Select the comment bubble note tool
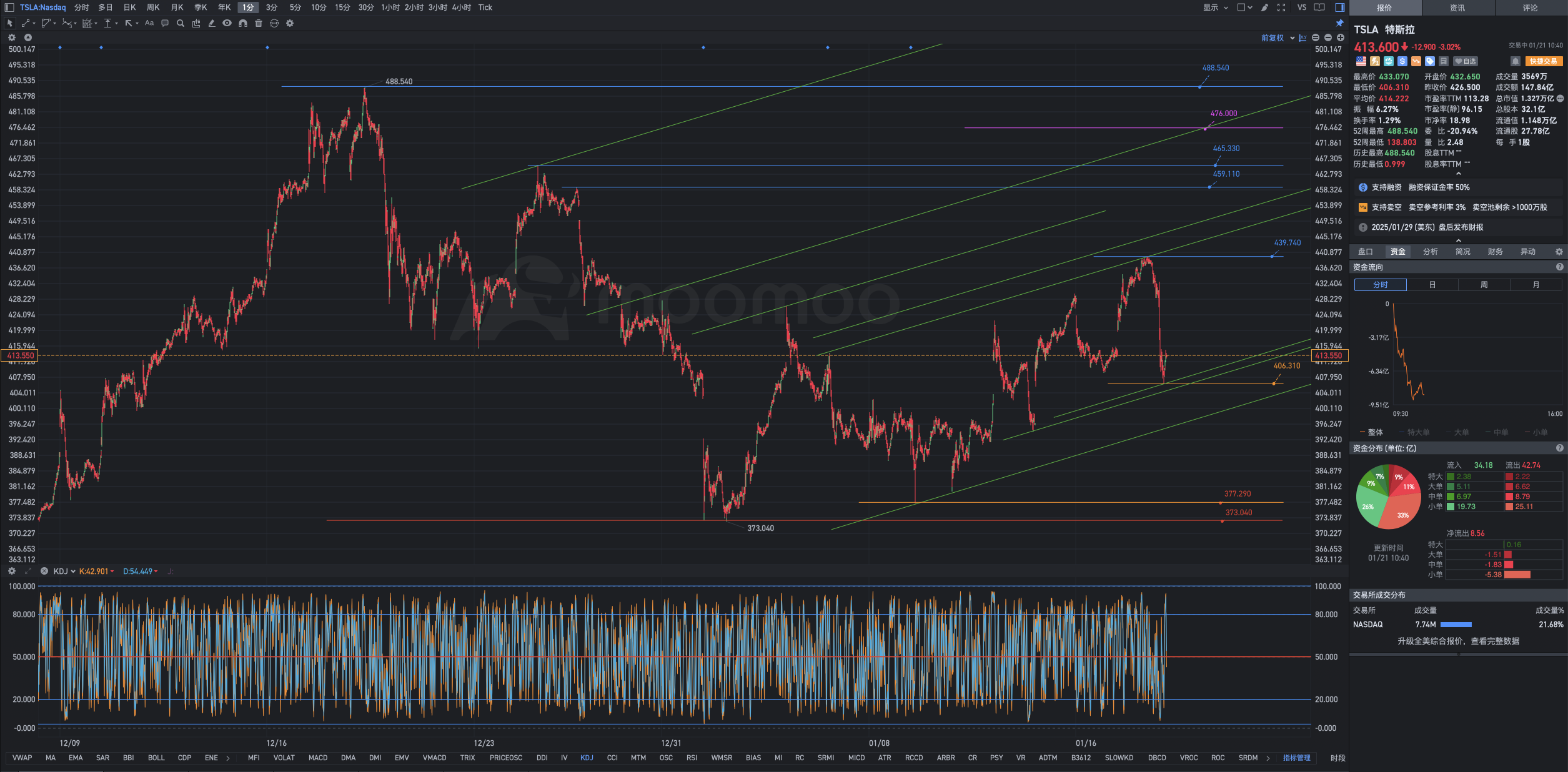The height and width of the screenshot is (772, 1568). [165, 23]
